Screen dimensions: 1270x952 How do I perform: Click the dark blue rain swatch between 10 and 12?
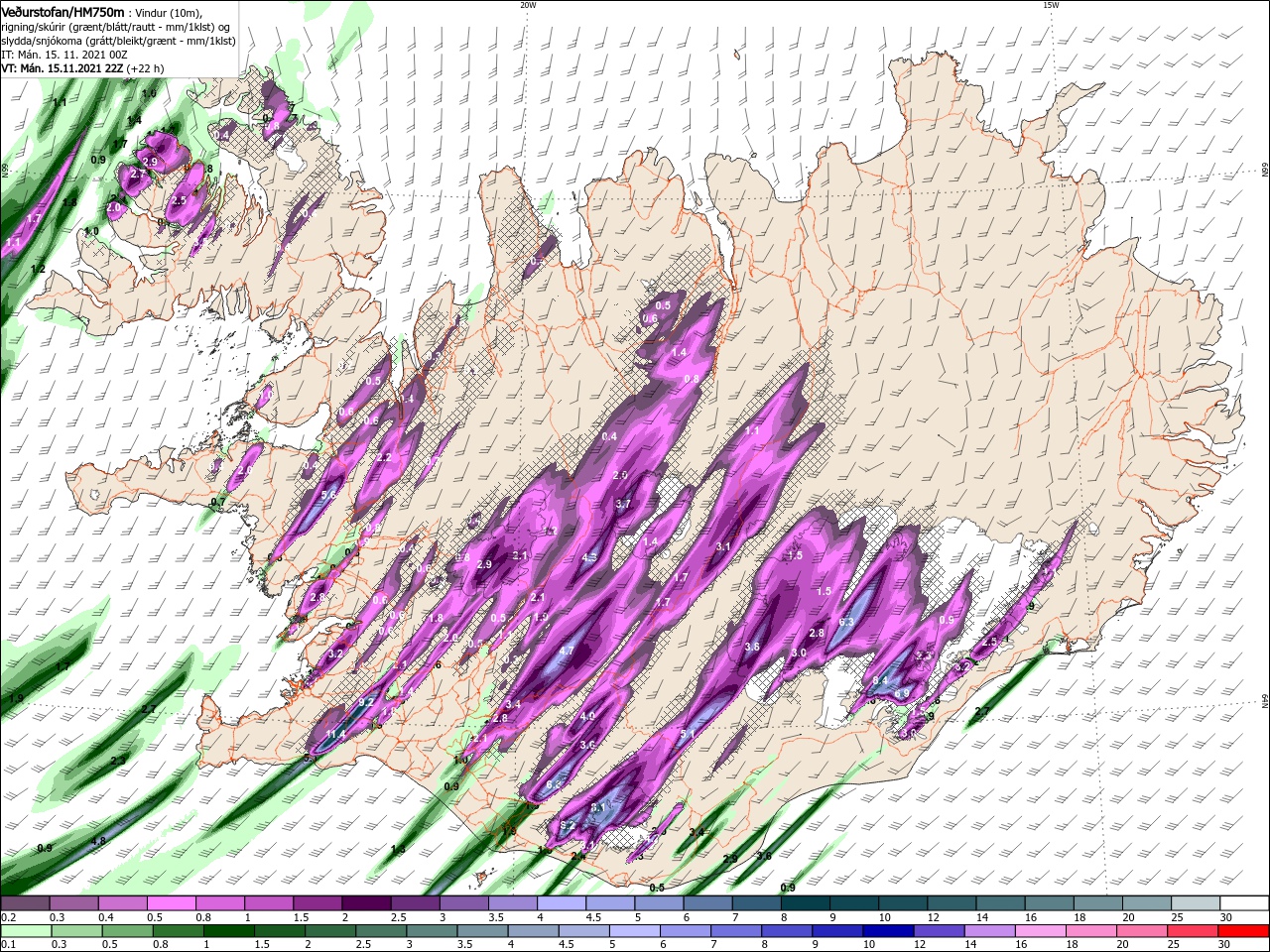pos(886,931)
